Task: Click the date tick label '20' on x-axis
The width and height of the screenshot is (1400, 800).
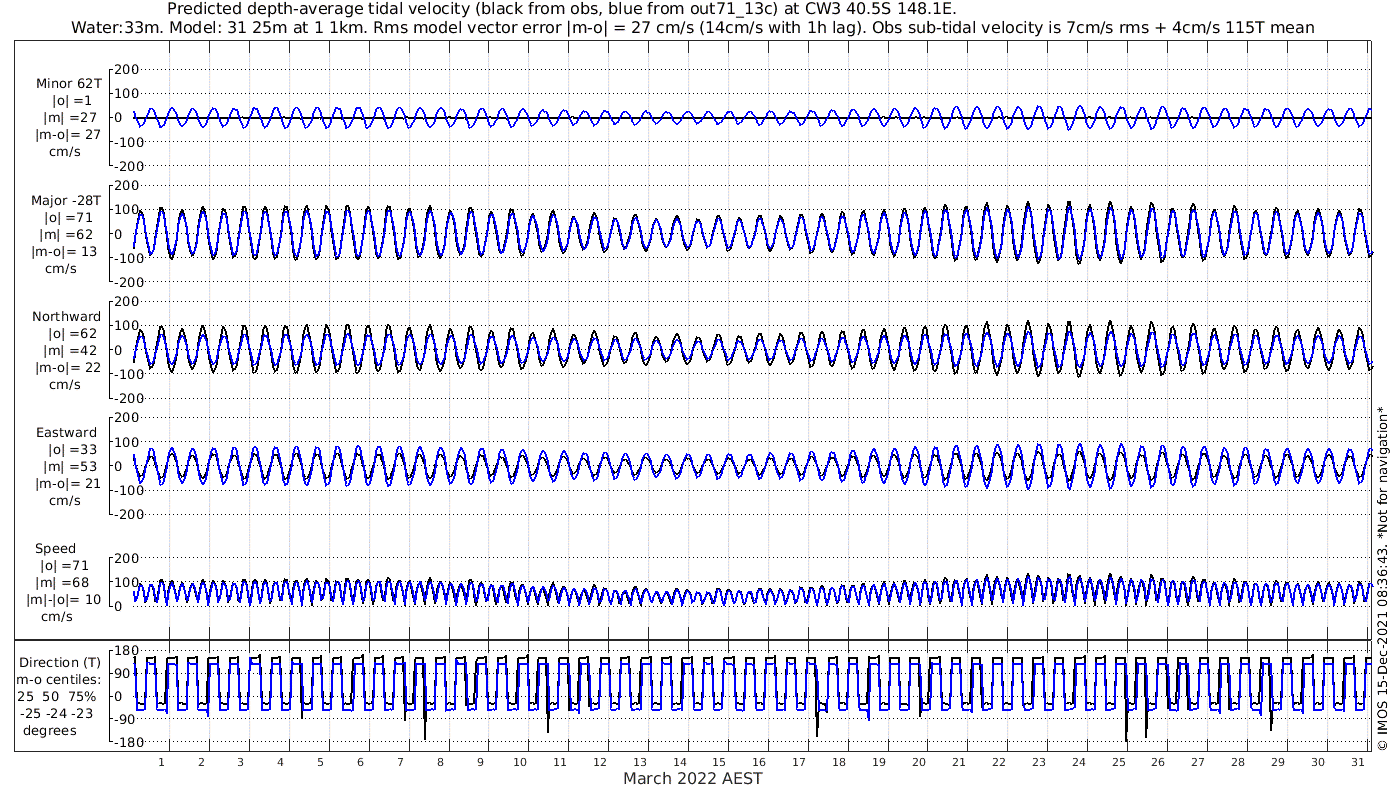Action: click(919, 762)
